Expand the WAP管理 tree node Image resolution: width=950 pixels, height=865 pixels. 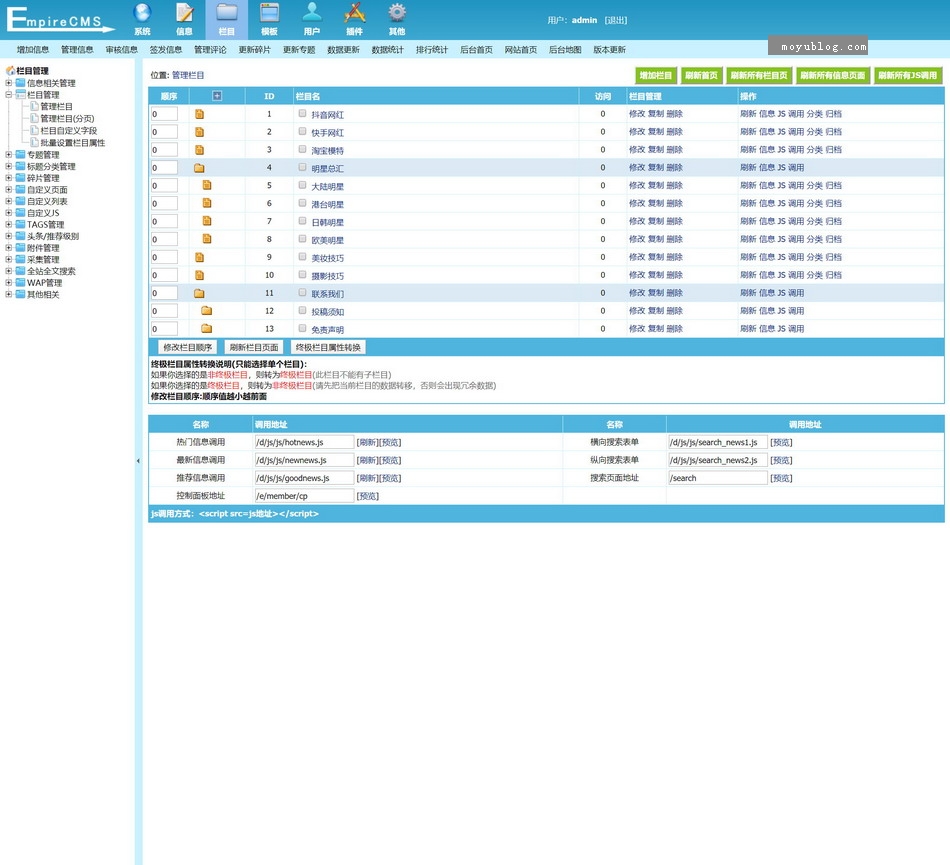(x=8, y=282)
